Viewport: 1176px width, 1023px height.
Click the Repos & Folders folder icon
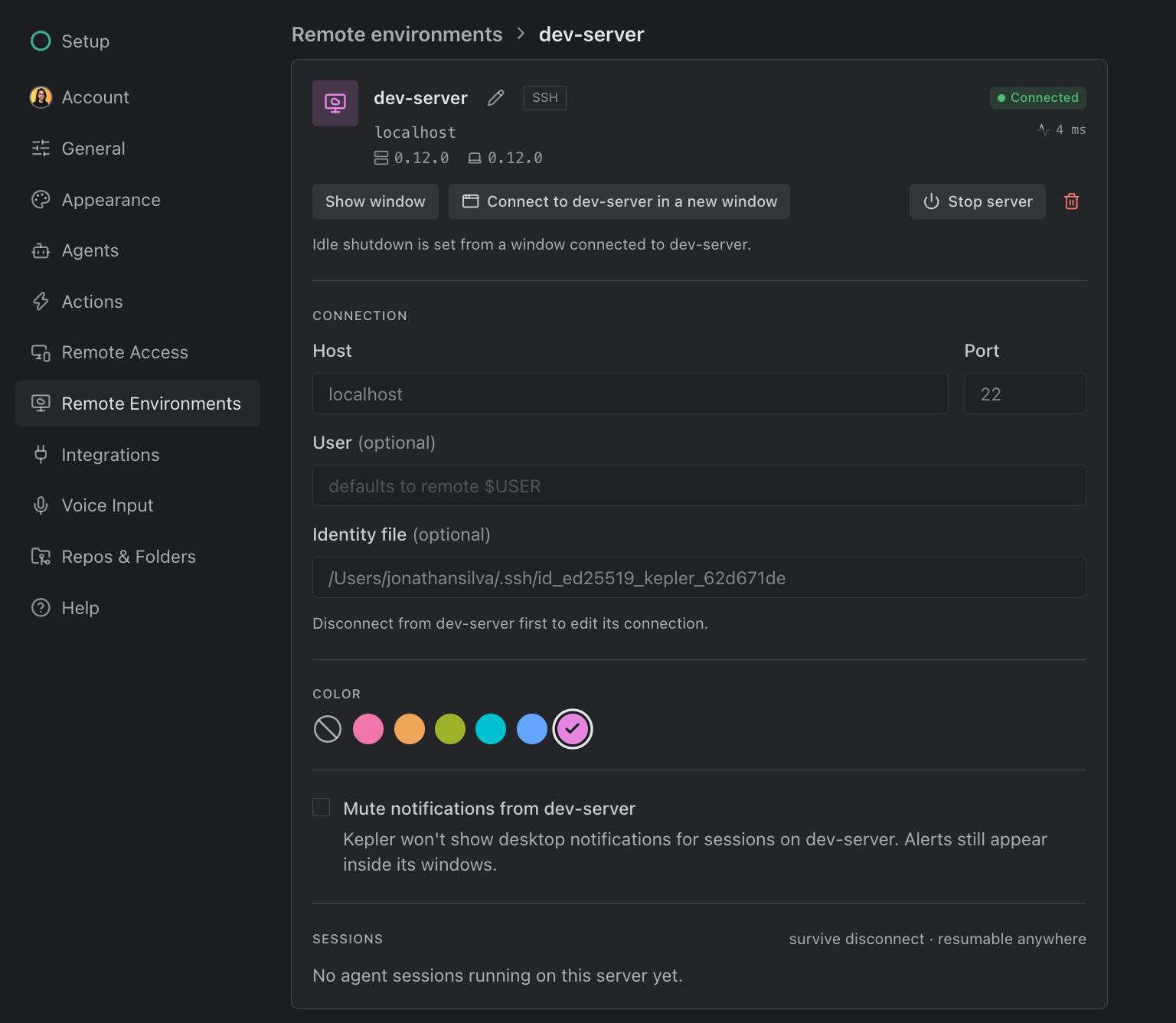point(41,557)
